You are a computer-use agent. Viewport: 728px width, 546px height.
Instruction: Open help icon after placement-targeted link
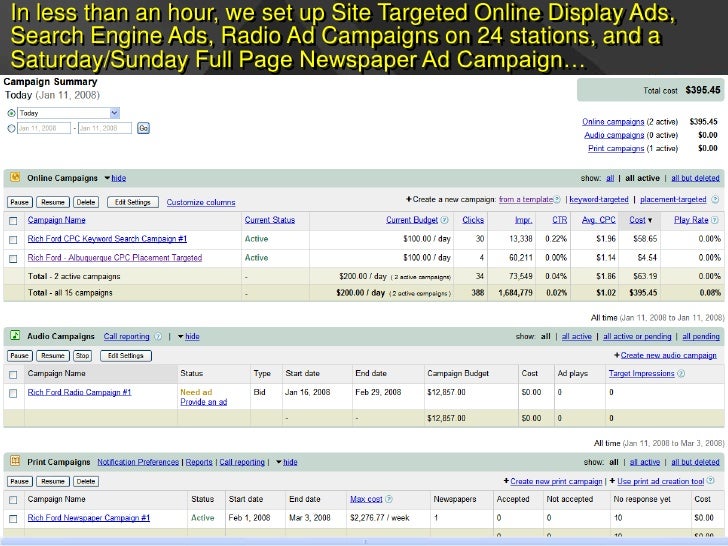tap(715, 200)
